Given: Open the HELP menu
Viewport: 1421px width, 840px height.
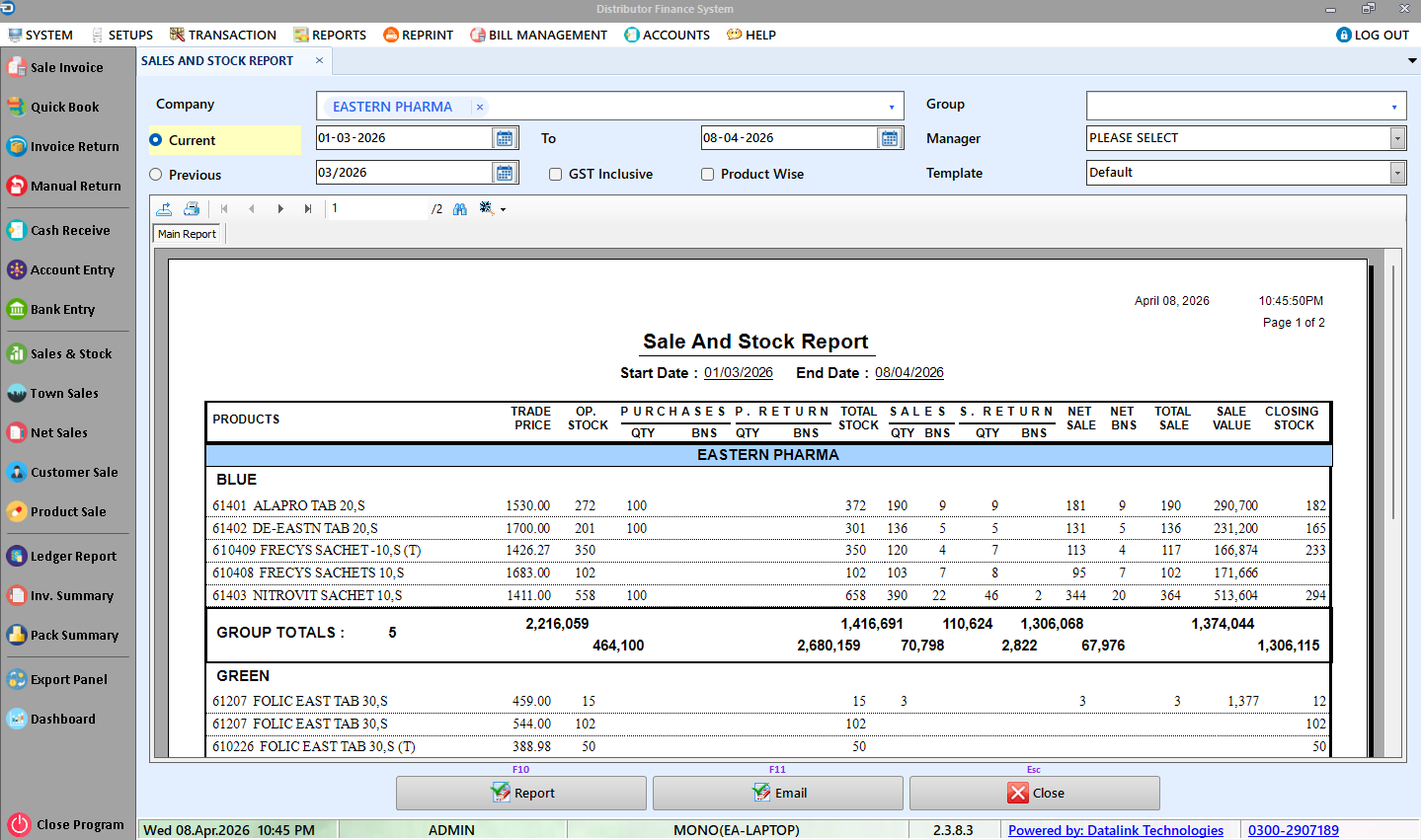Looking at the screenshot, I should [751, 35].
